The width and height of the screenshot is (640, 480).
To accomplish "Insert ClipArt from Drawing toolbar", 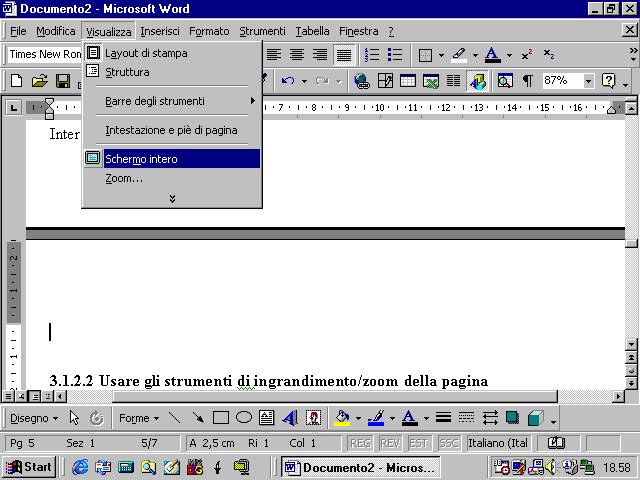I will pyautogui.click(x=313, y=418).
